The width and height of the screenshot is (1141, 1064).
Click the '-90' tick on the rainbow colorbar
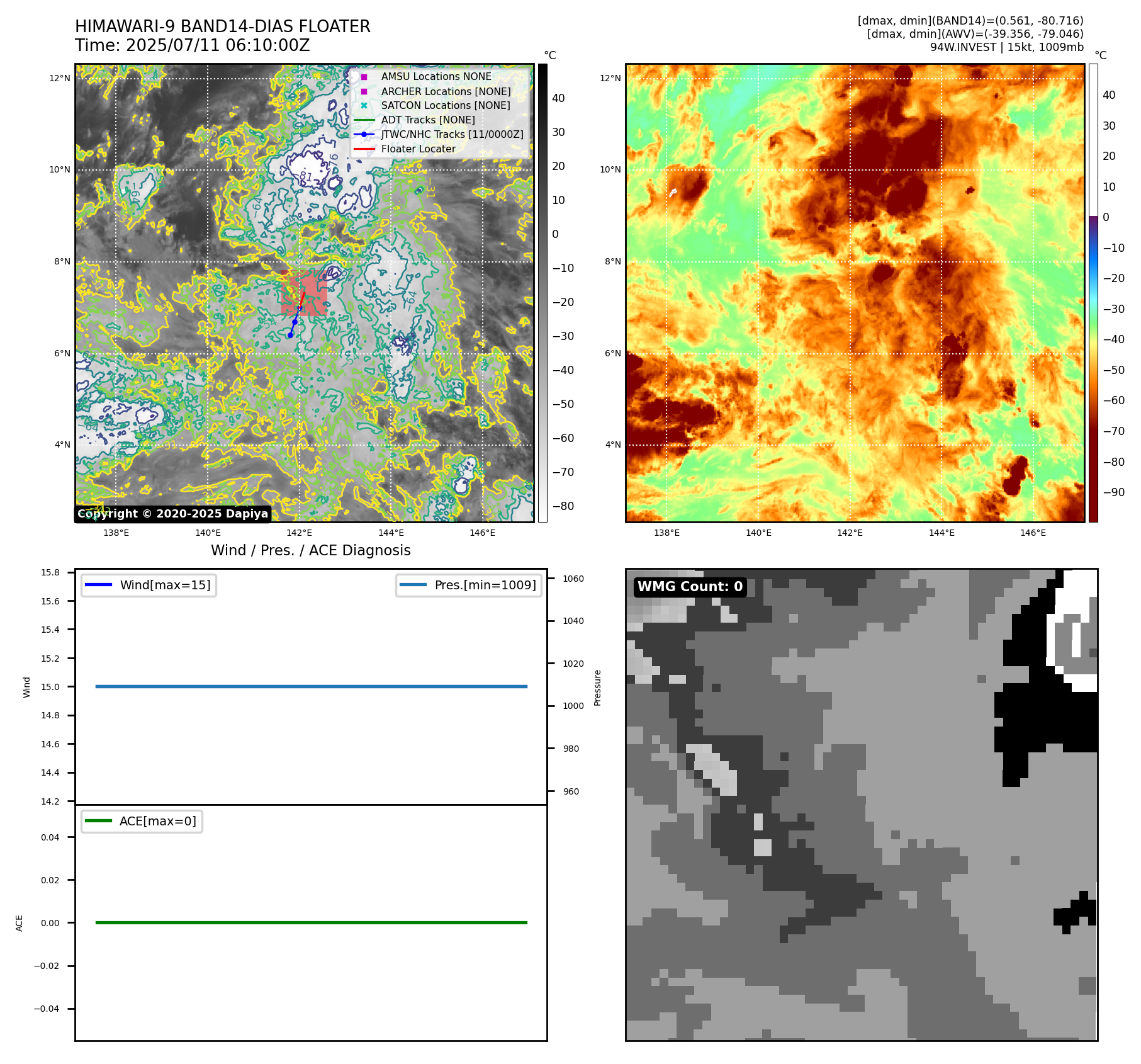point(1114,492)
